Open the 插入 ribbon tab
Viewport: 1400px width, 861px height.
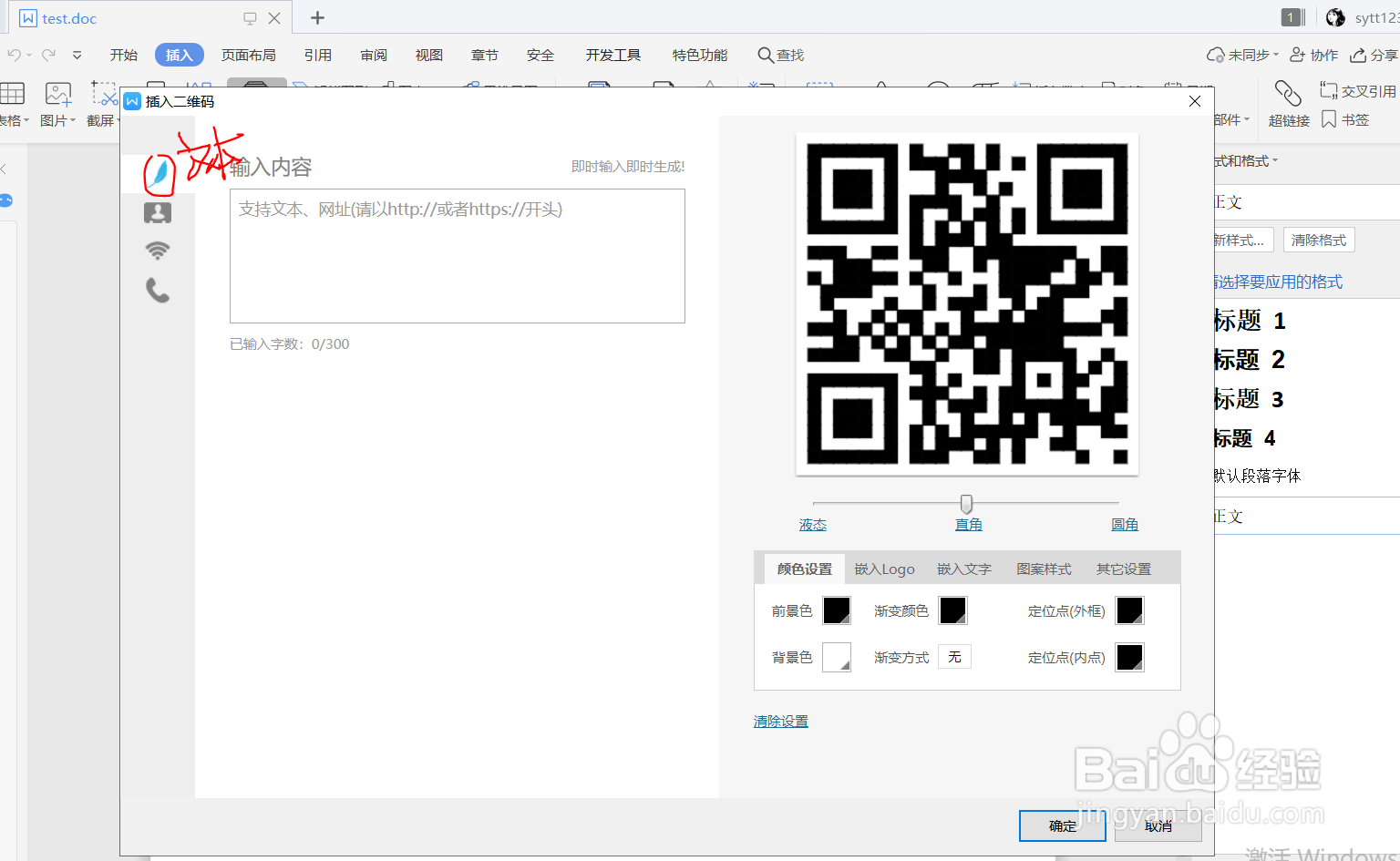pyautogui.click(x=180, y=55)
